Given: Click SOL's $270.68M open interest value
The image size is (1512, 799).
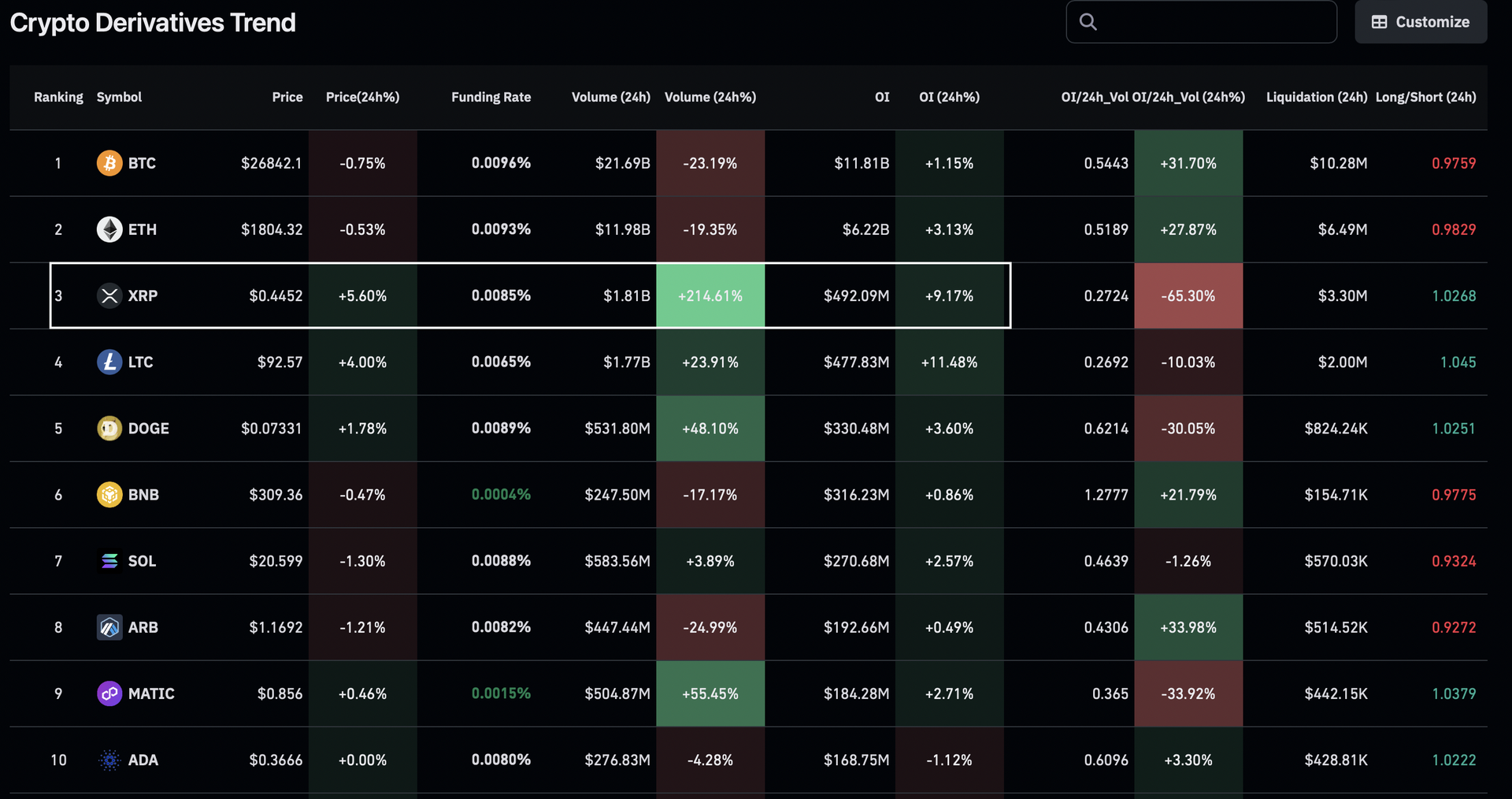Looking at the screenshot, I should (x=856, y=561).
